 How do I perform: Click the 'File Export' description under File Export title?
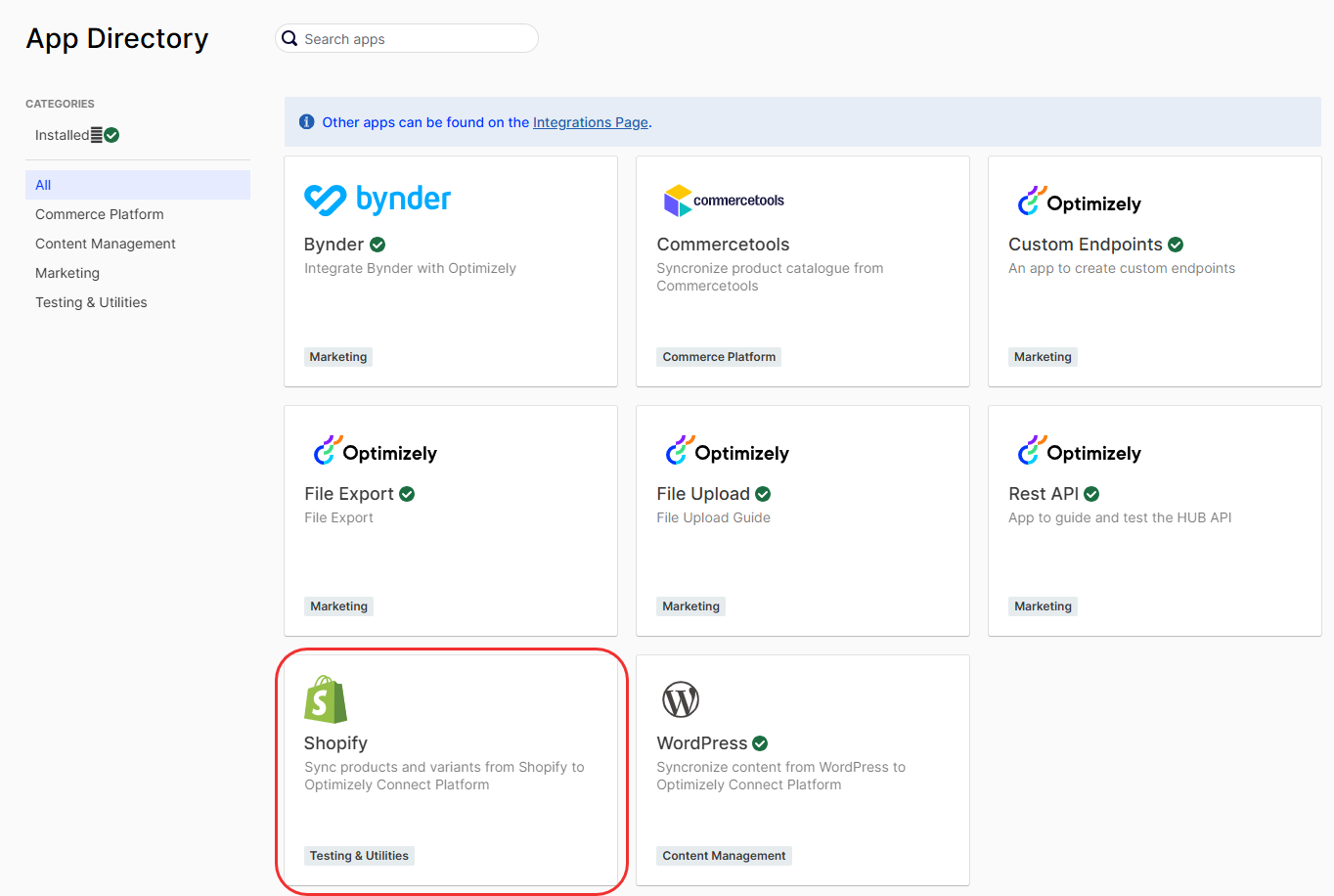[x=338, y=517]
